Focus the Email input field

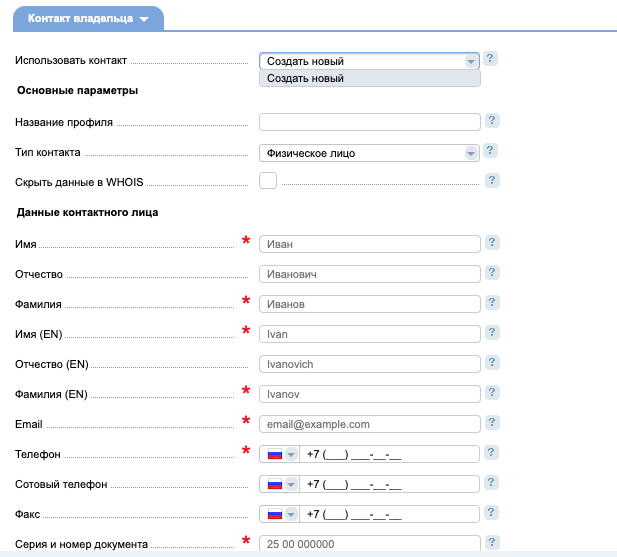pos(370,424)
